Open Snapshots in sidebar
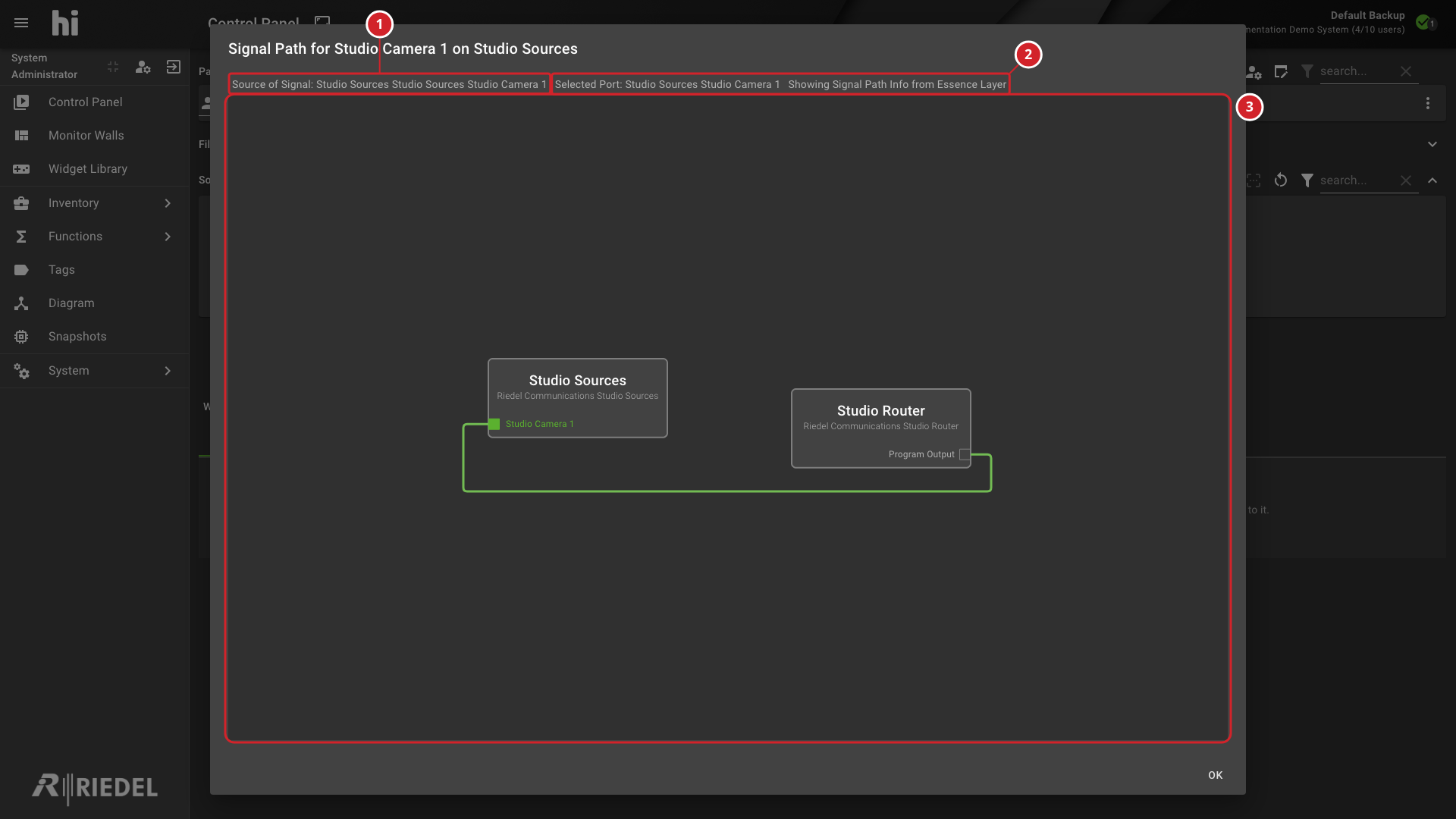 94,336
